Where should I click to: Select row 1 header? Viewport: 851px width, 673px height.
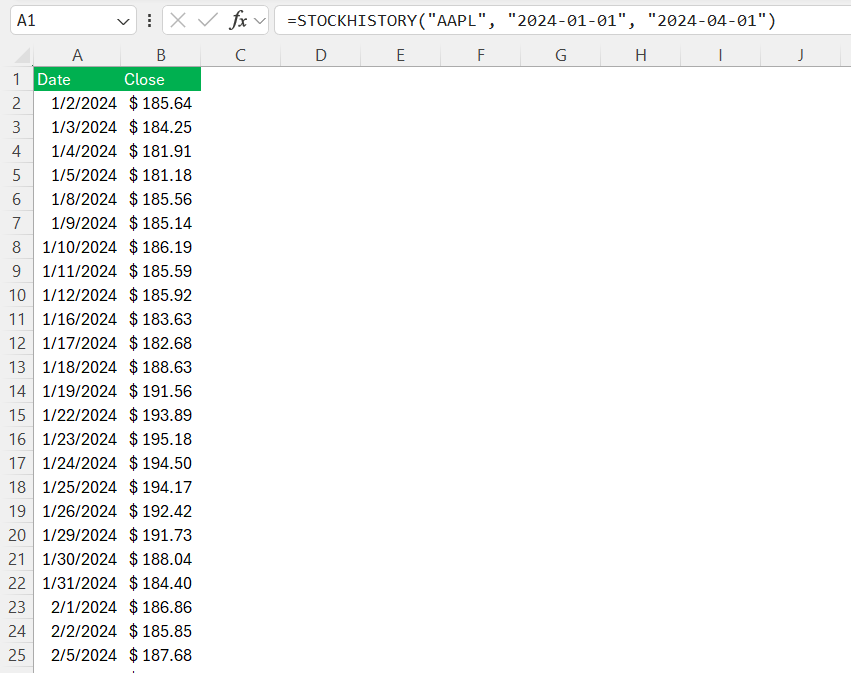(17, 79)
